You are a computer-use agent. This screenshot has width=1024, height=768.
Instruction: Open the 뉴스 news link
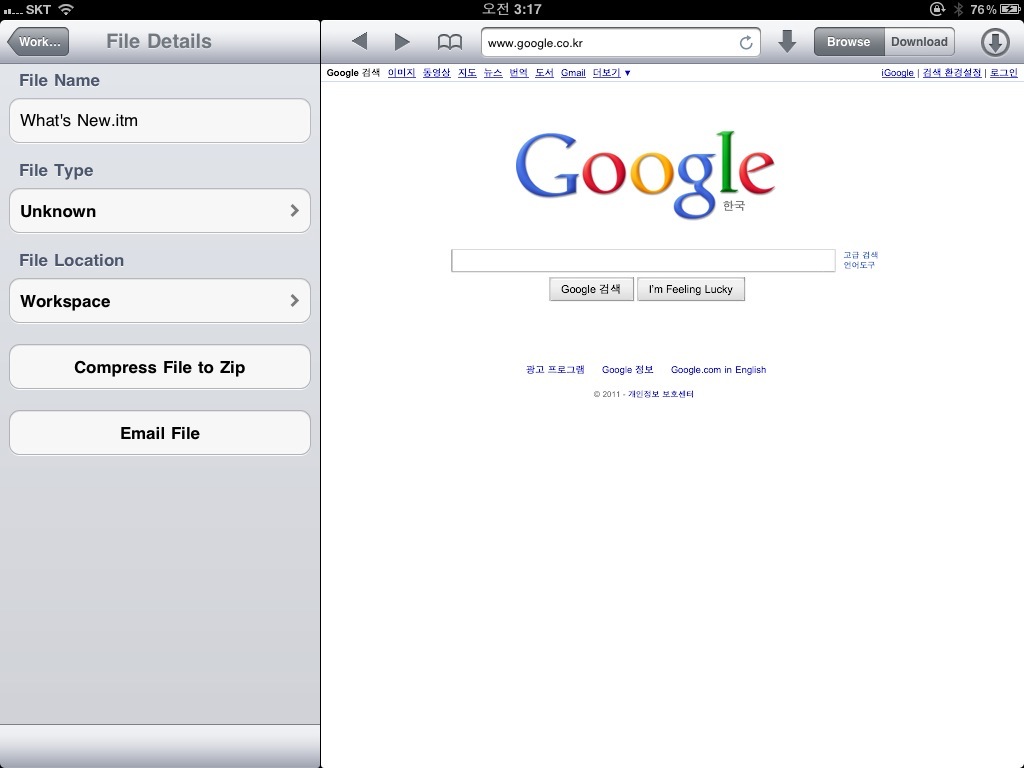click(493, 72)
